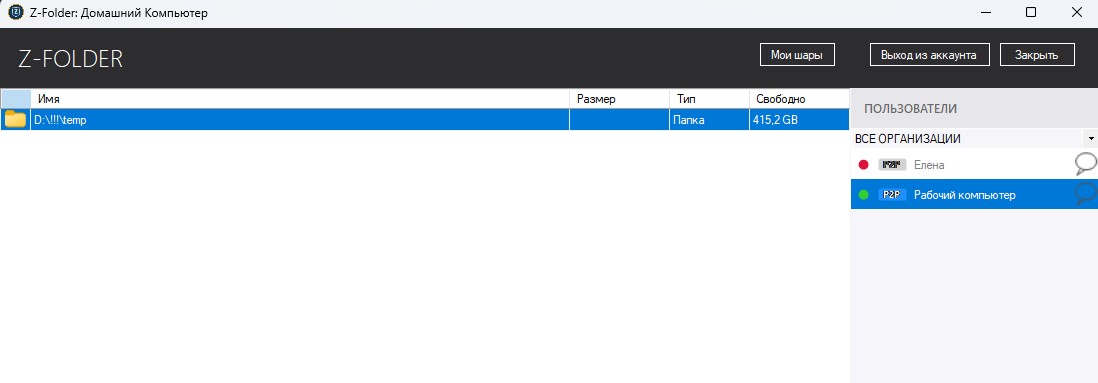
Task: Minimize the Z-Folder window
Action: click(x=986, y=13)
